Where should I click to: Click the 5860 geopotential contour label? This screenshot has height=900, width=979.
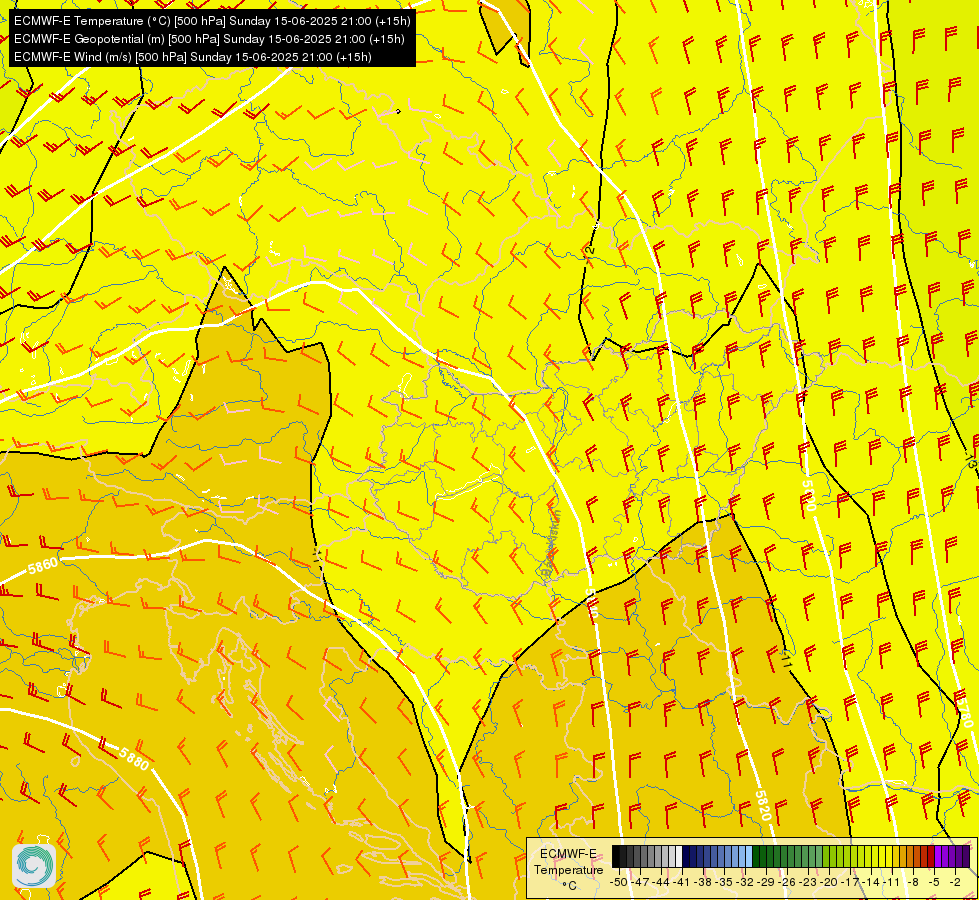43,566
